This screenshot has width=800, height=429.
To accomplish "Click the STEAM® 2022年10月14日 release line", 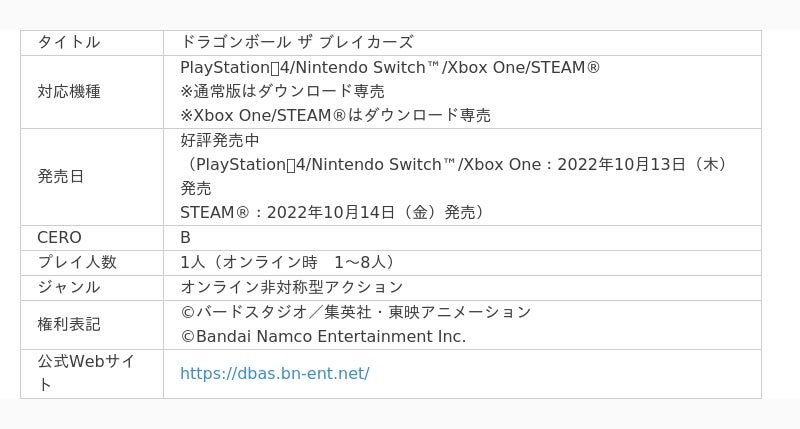I will (332, 213).
